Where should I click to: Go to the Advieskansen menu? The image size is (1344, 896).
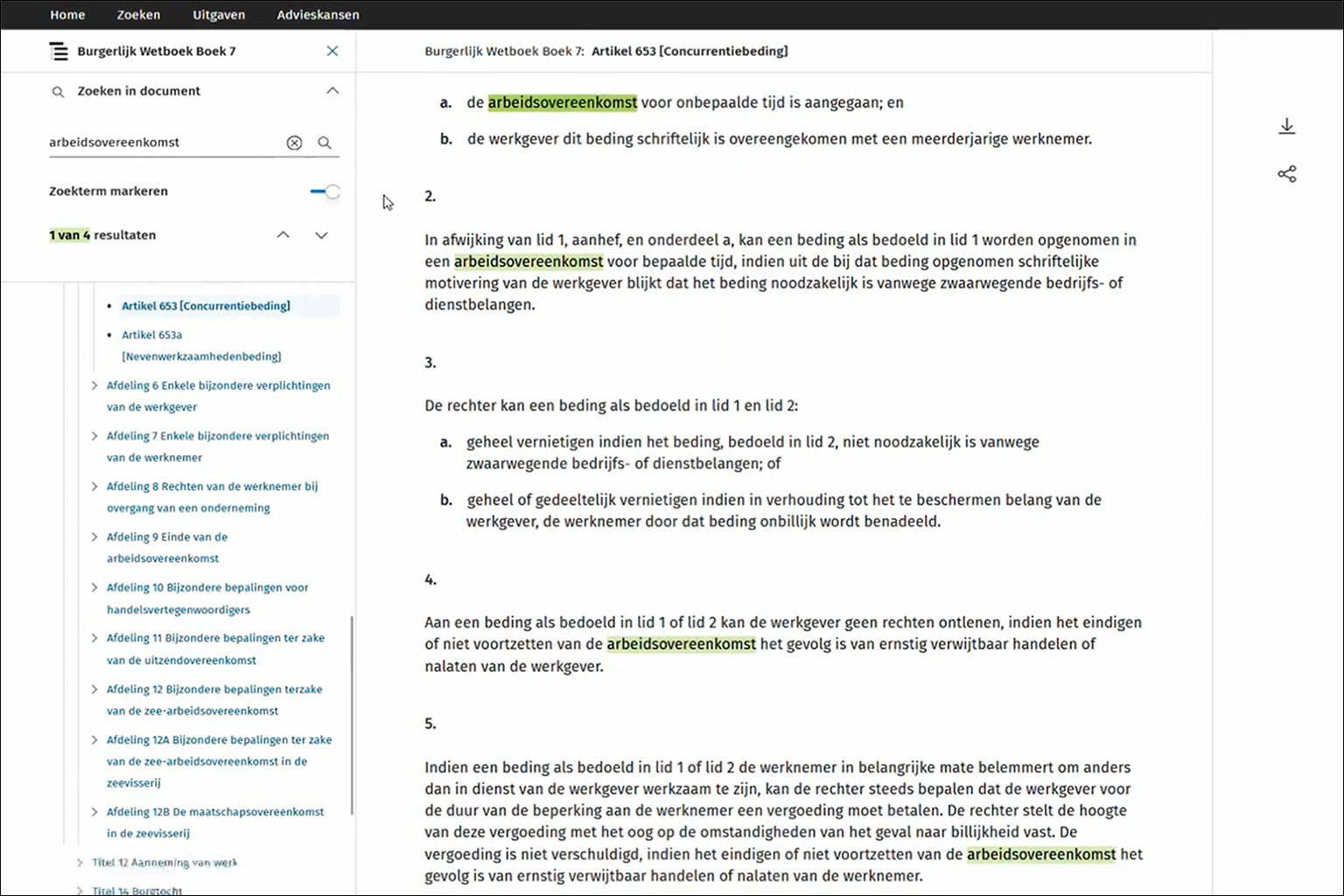tap(318, 15)
